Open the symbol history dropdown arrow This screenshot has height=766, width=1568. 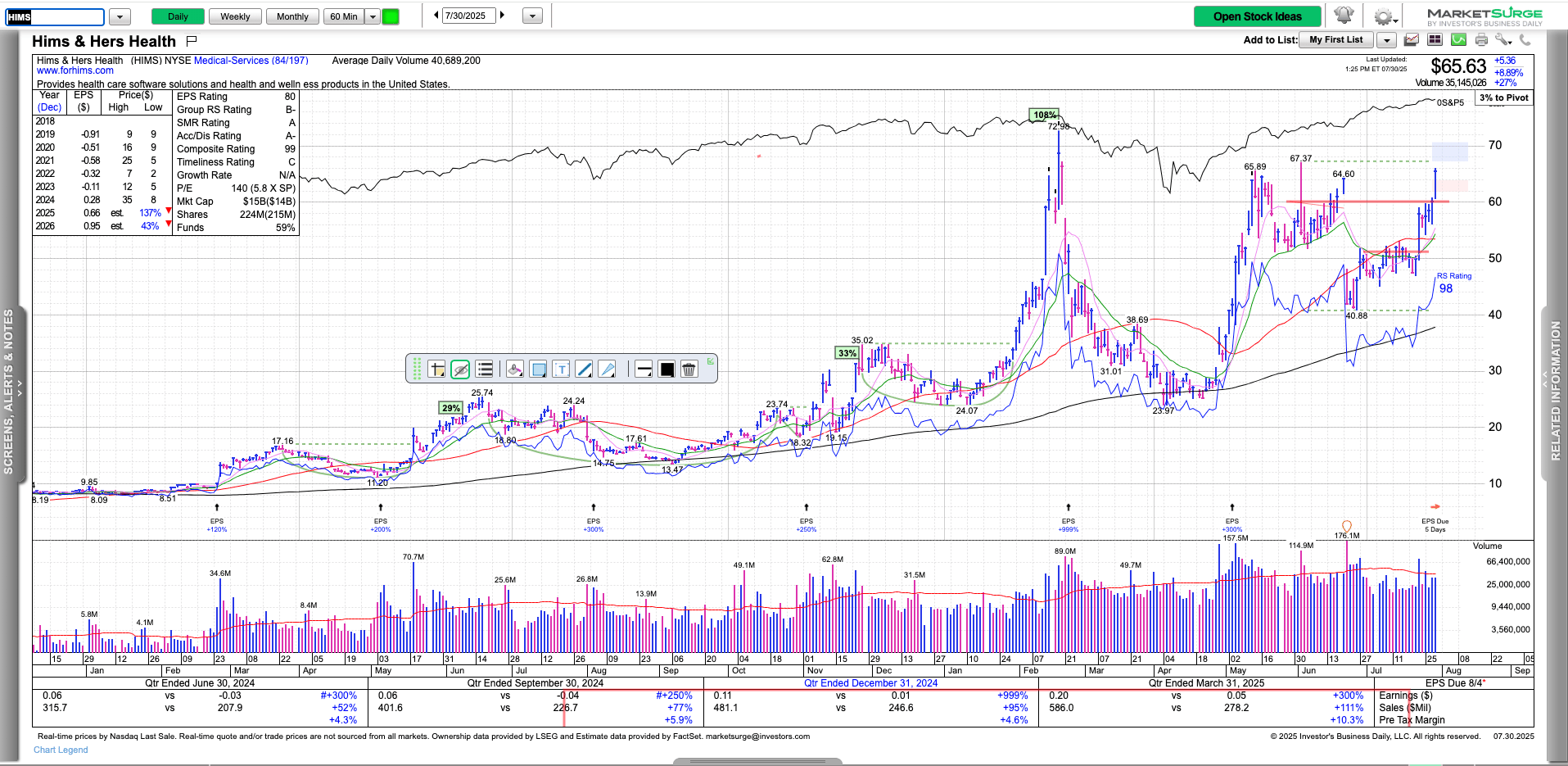120,16
